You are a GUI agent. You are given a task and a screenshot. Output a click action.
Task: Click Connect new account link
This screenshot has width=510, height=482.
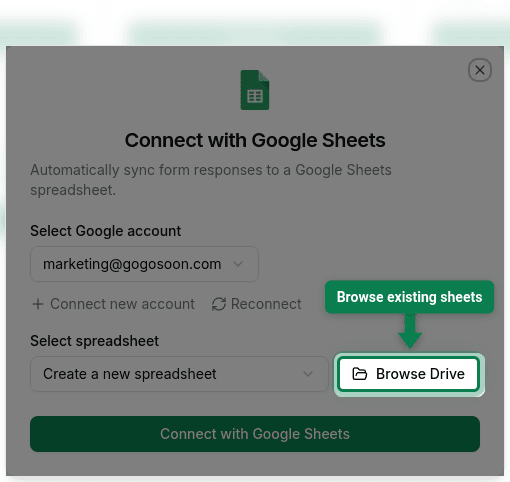click(113, 304)
